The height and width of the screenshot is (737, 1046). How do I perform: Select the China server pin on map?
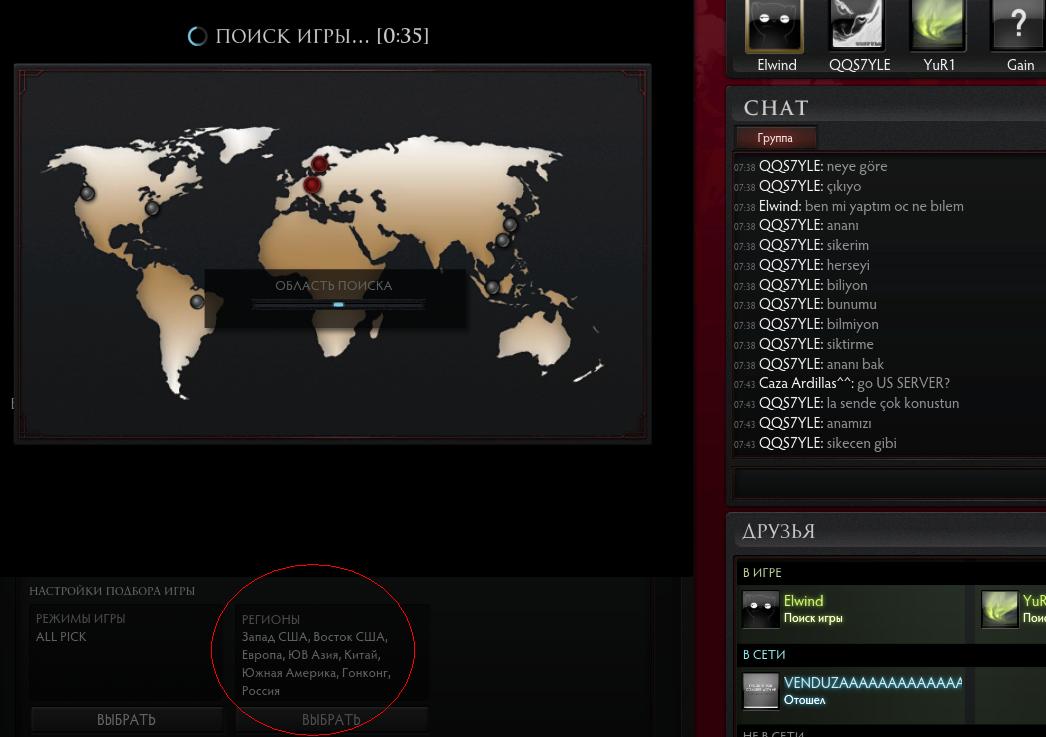pos(510,225)
